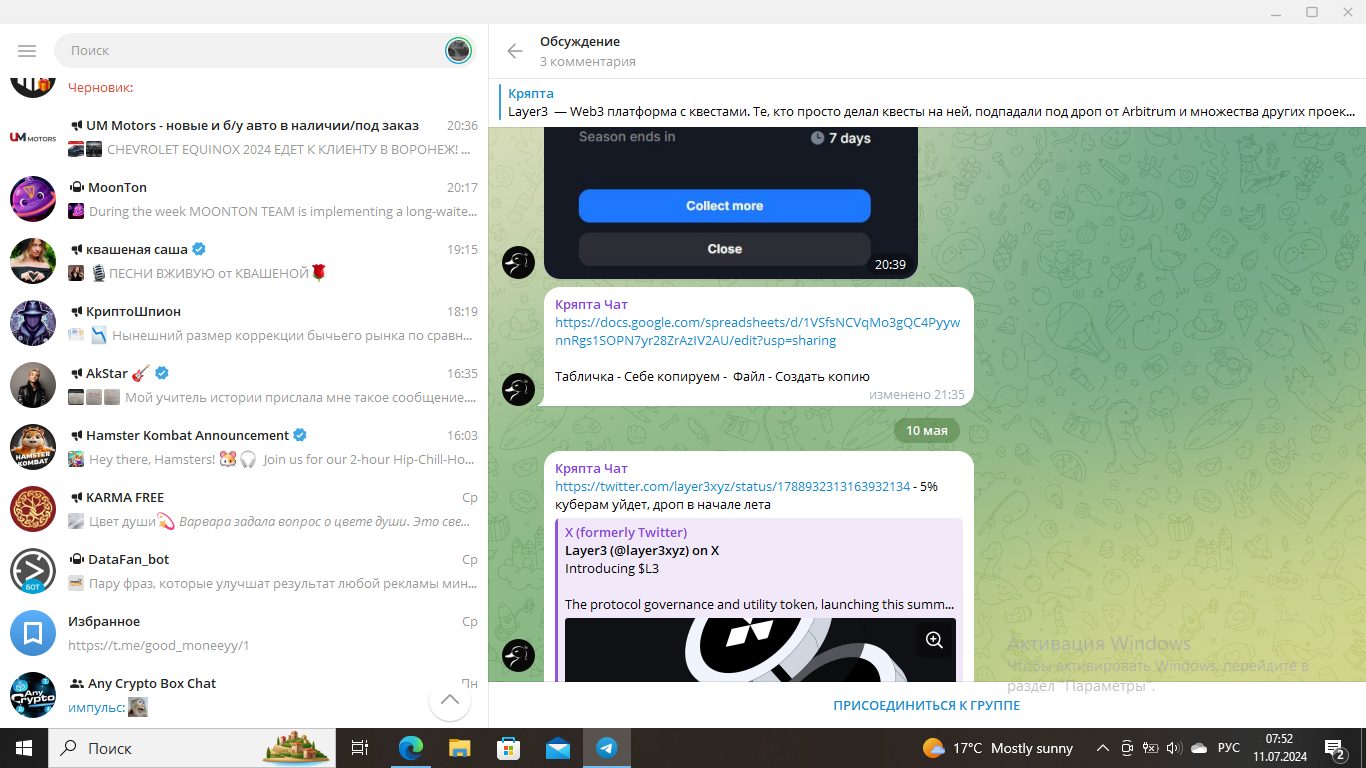Open DataFan_bot avatar
Viewport: 1366px width, 768px height.
33,571
